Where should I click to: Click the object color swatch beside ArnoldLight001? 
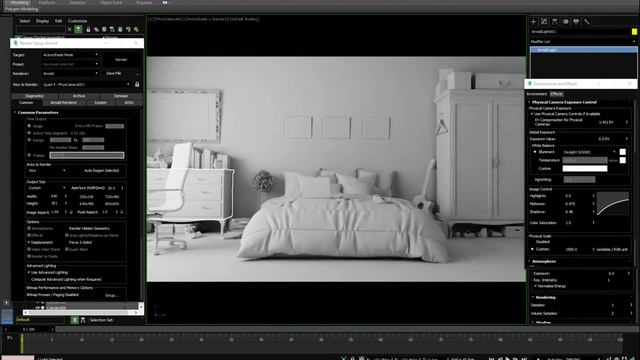pos(634,31)
